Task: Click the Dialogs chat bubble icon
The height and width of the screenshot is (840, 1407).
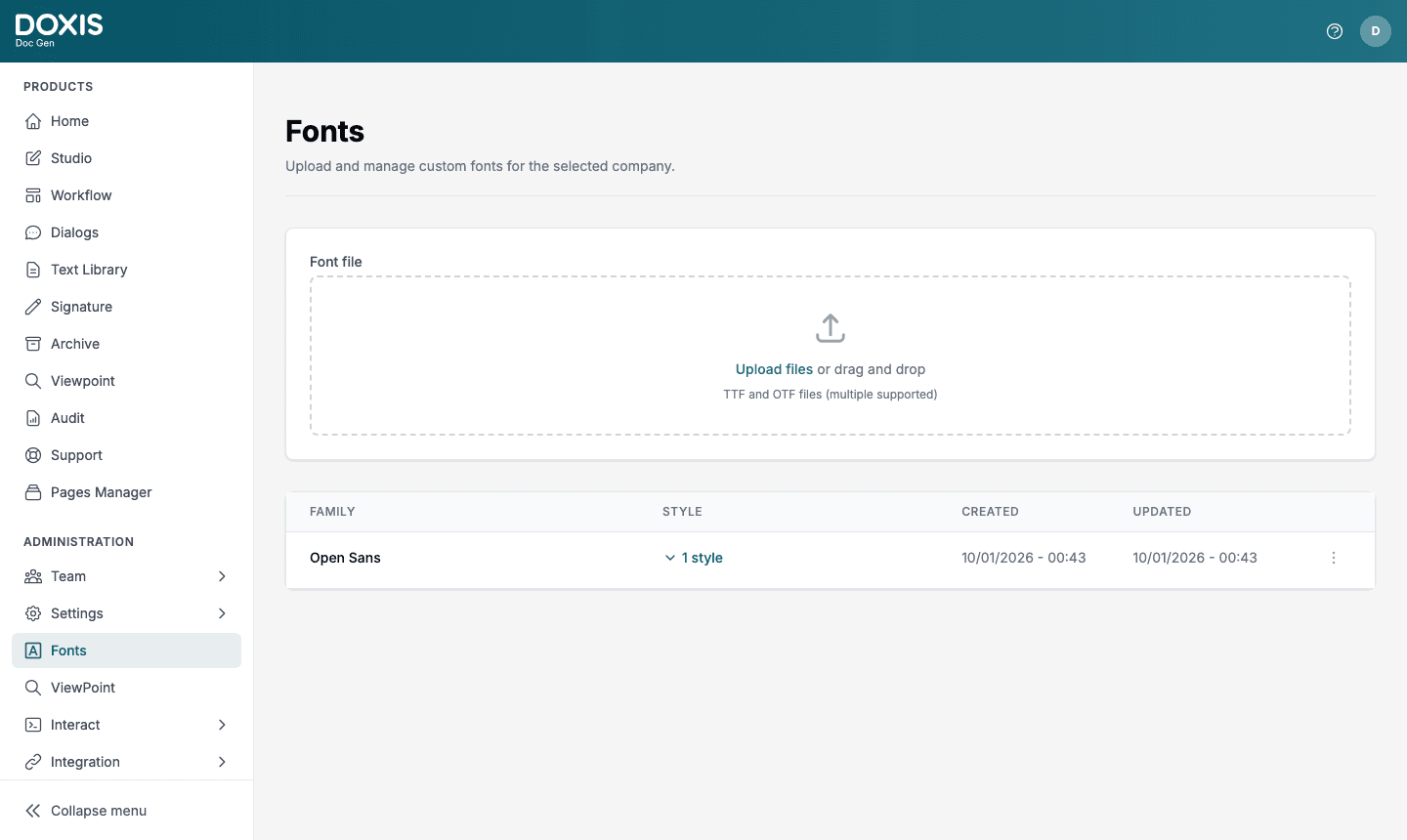Action: pos(33,232)
